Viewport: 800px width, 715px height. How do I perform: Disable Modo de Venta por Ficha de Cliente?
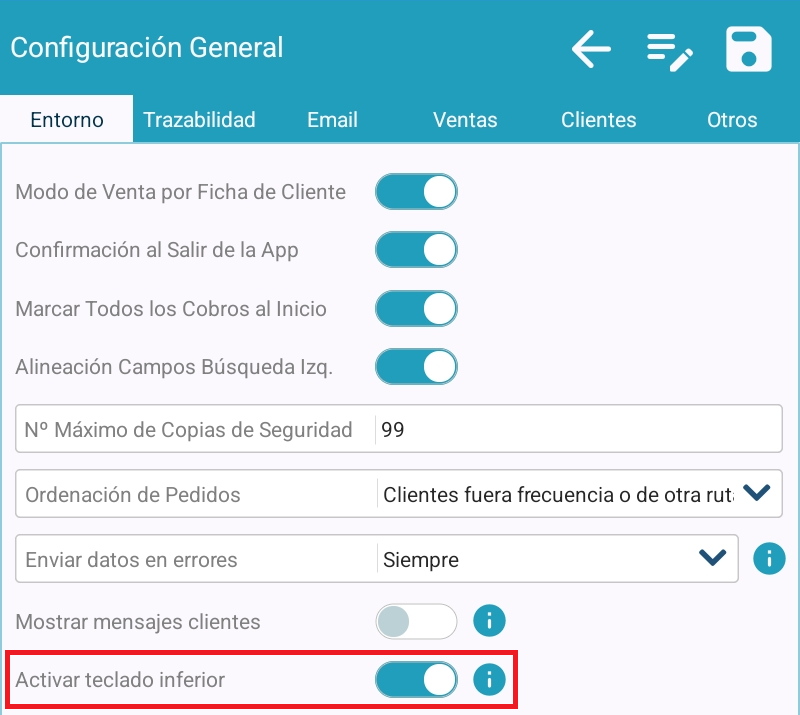[416, 191]
